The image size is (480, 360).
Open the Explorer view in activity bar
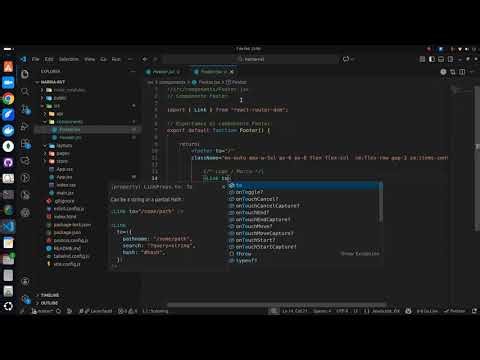(x=25, y=74)
